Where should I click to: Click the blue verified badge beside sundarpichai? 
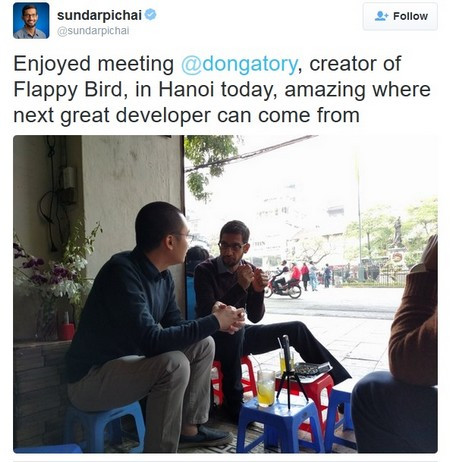tap(151, 15)
